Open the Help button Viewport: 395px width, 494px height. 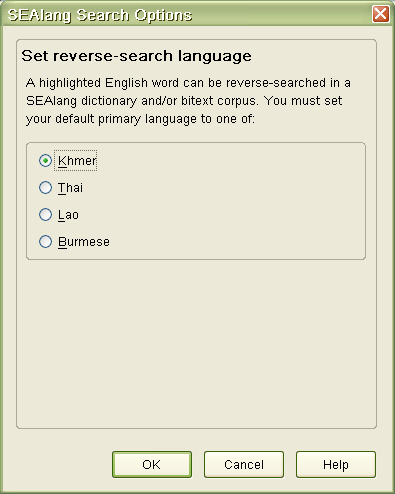(336, 464)
